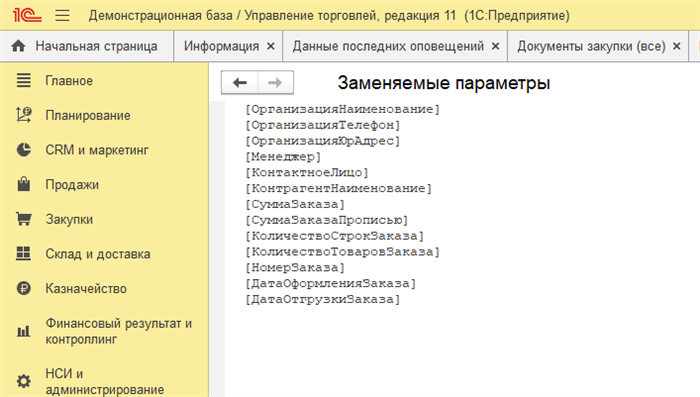
Task: Select parameter [СуммаЗаказа]
Action: click(295, 205)
